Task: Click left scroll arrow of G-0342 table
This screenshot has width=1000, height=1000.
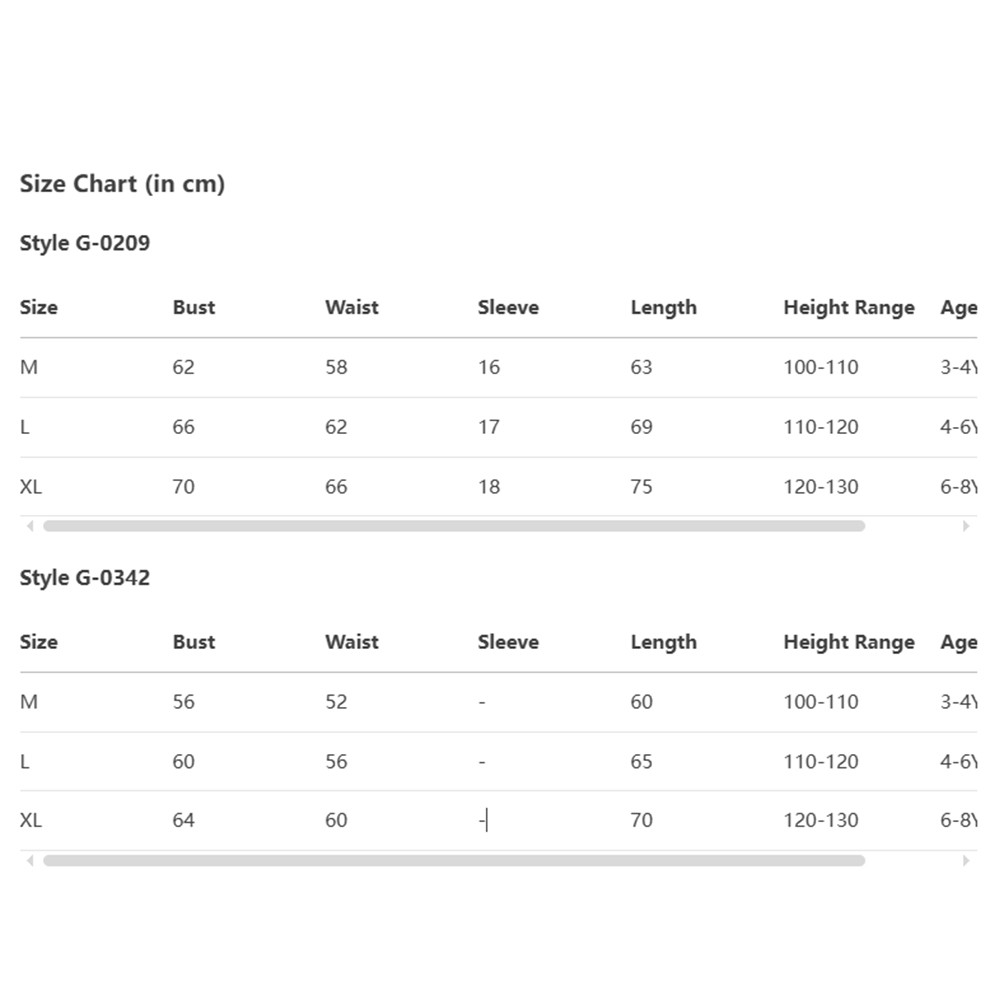Action: tap(29, 861)
